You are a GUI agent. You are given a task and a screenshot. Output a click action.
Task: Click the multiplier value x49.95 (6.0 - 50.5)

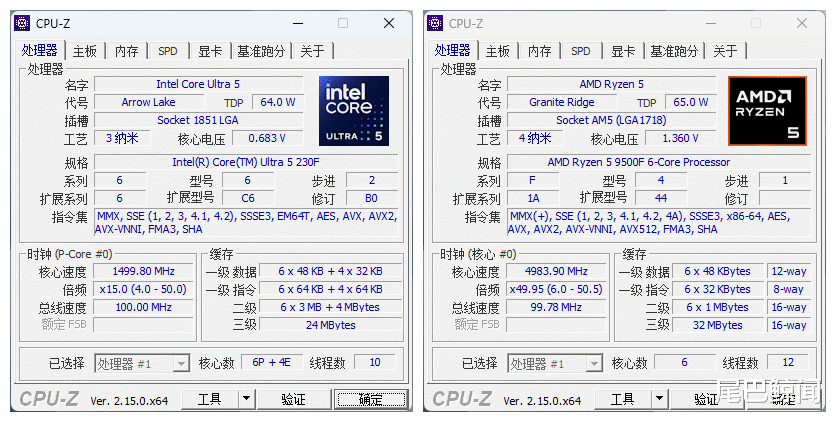point(556,289)
